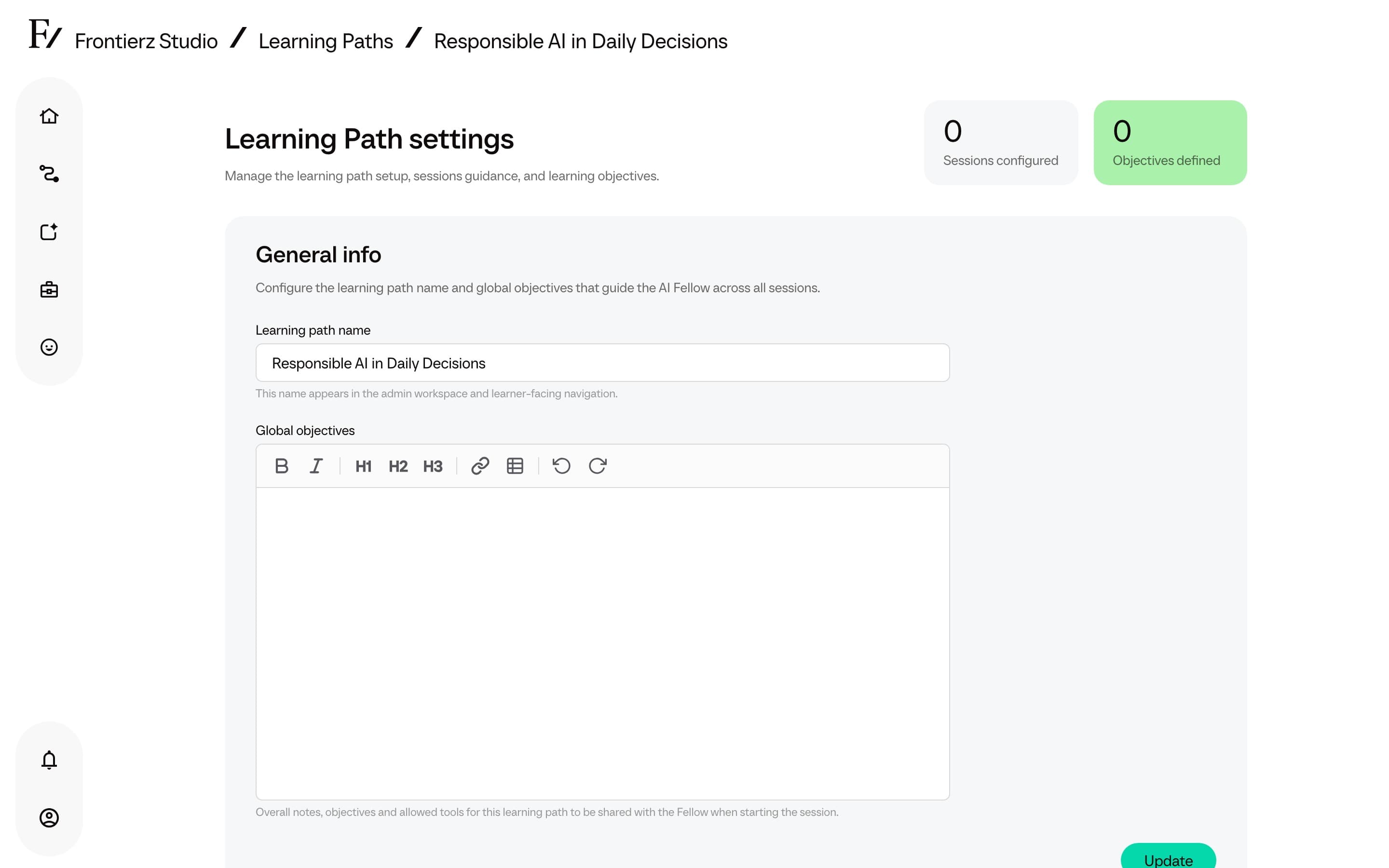
Task: Toggle bold formatting in editor
Action: [281, 465]
